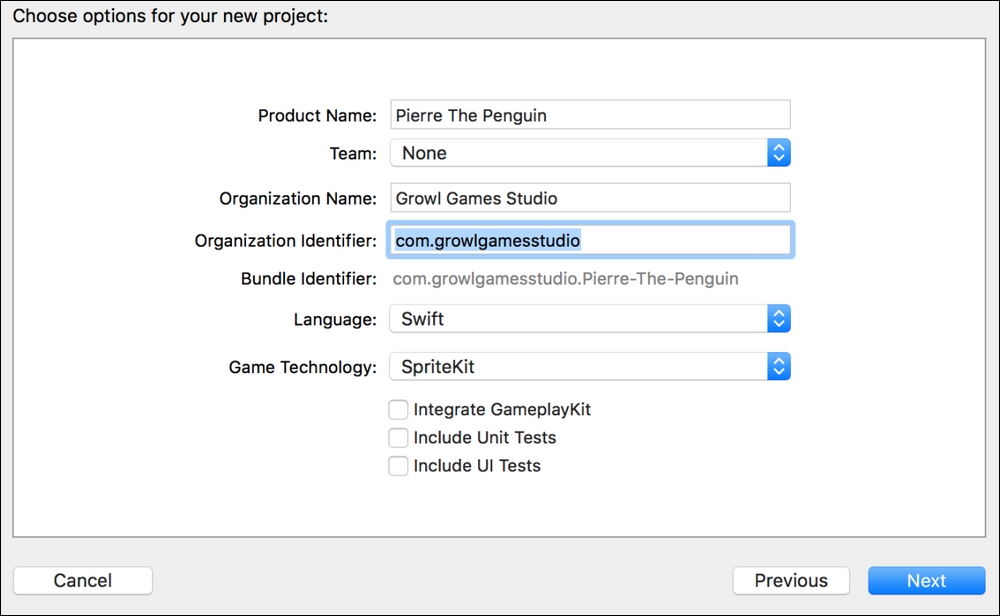Enable Include UI Tests

click(x=398, y=465)
